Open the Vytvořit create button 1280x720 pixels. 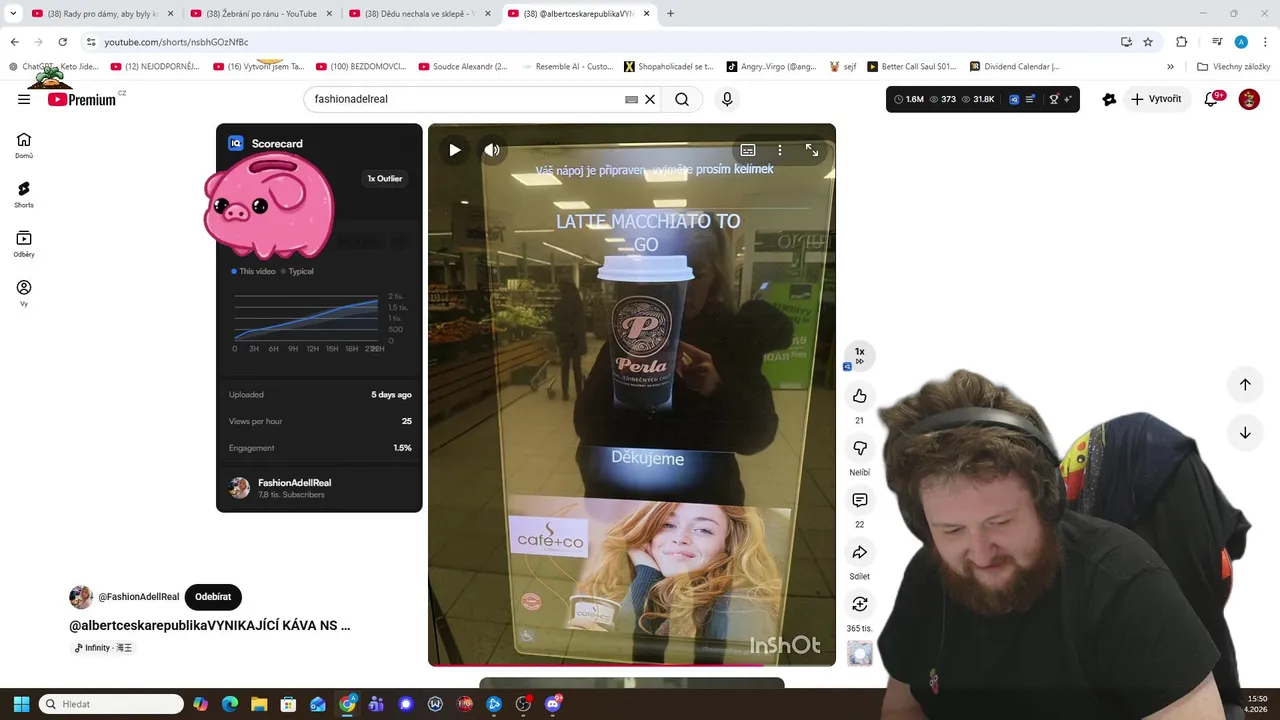pos(1156,99)
